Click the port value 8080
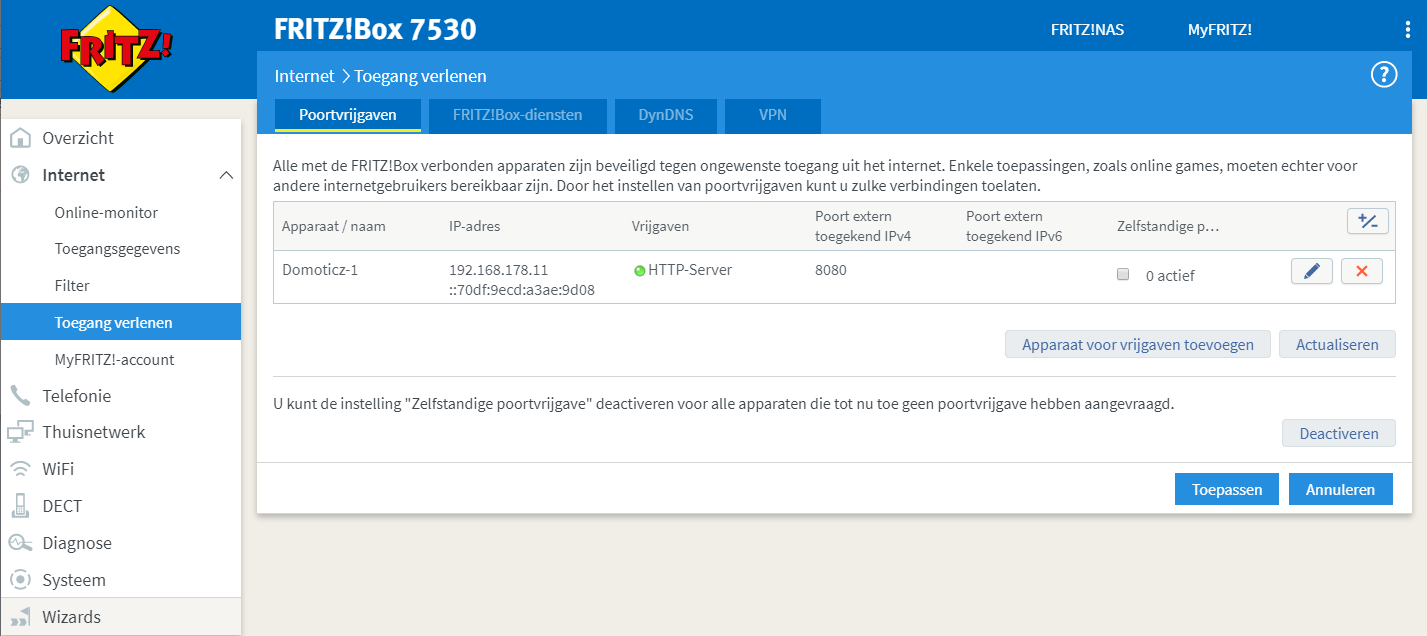The width and height of the screenshot is (1427, 636). pyautogui.click(x=831, y=270)
